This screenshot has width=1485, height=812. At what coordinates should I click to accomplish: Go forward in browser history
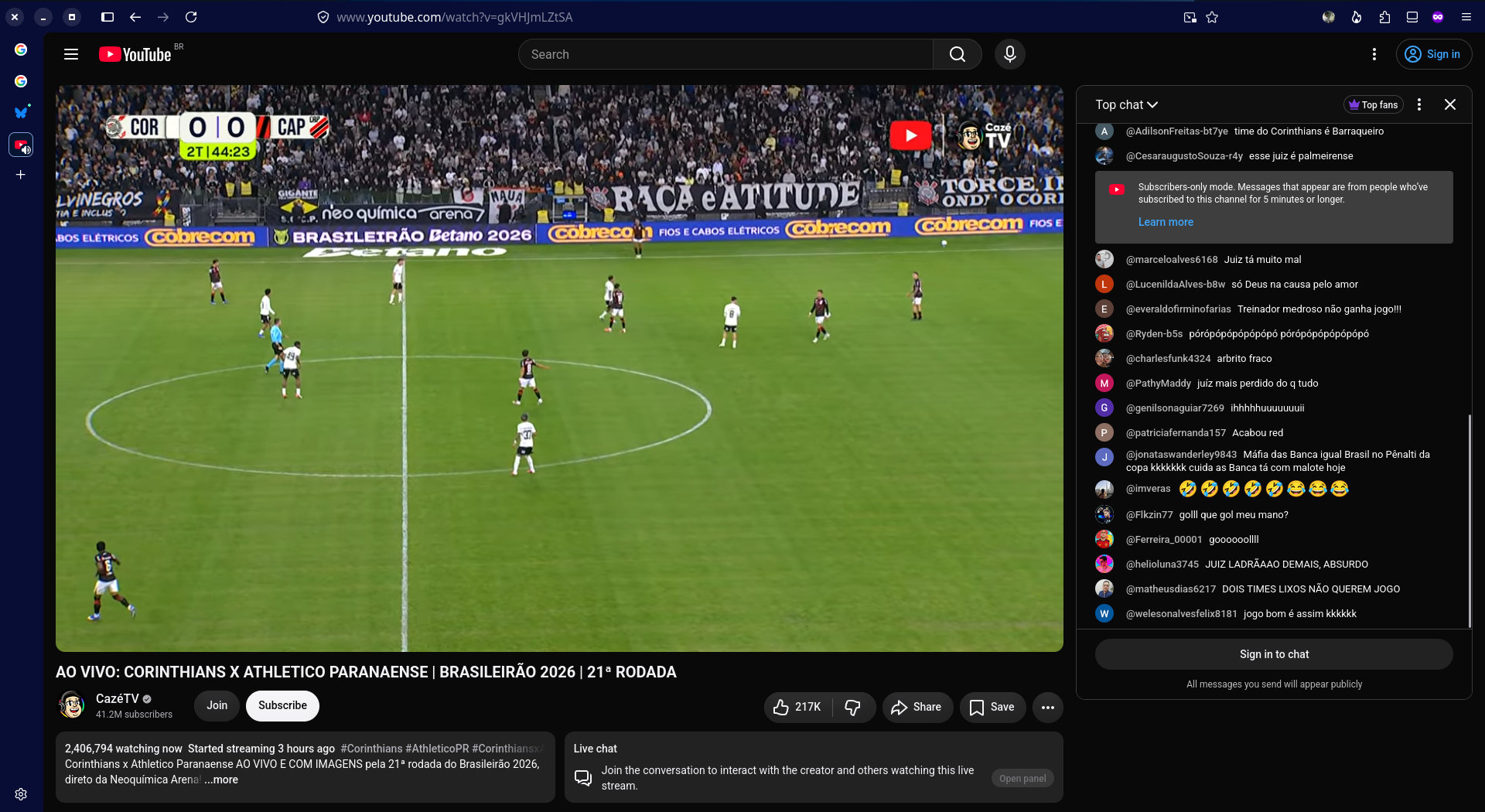[163, 17]
